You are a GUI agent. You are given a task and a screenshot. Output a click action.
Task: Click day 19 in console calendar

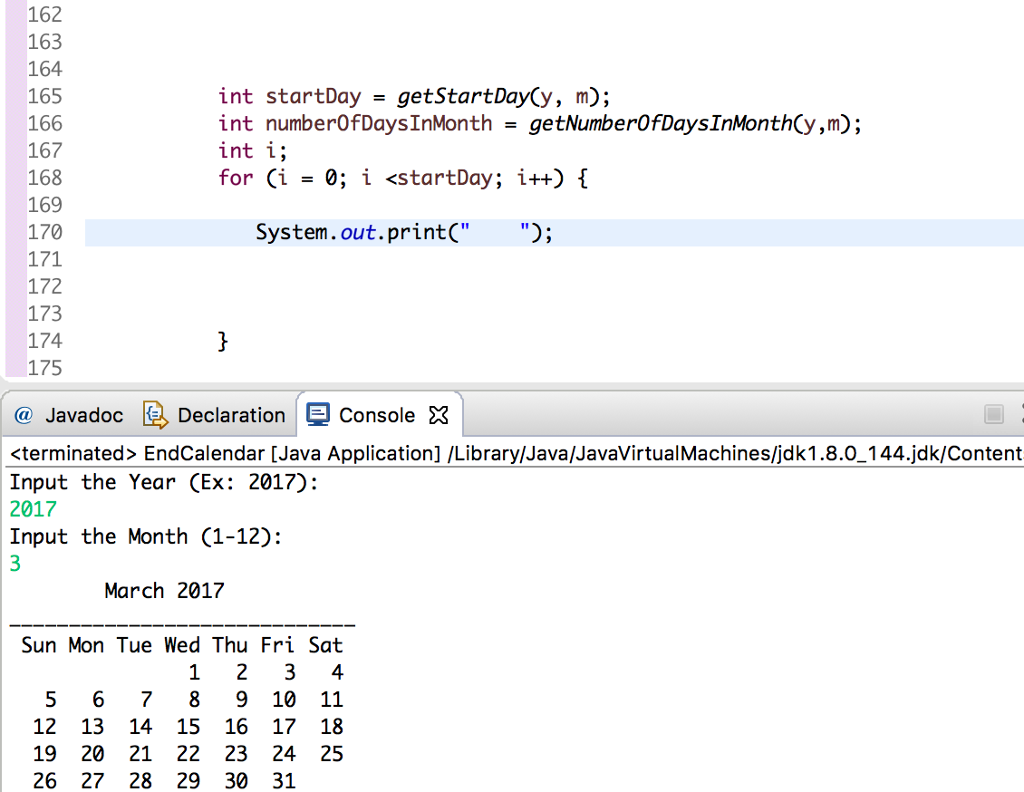tap(45, 754)
